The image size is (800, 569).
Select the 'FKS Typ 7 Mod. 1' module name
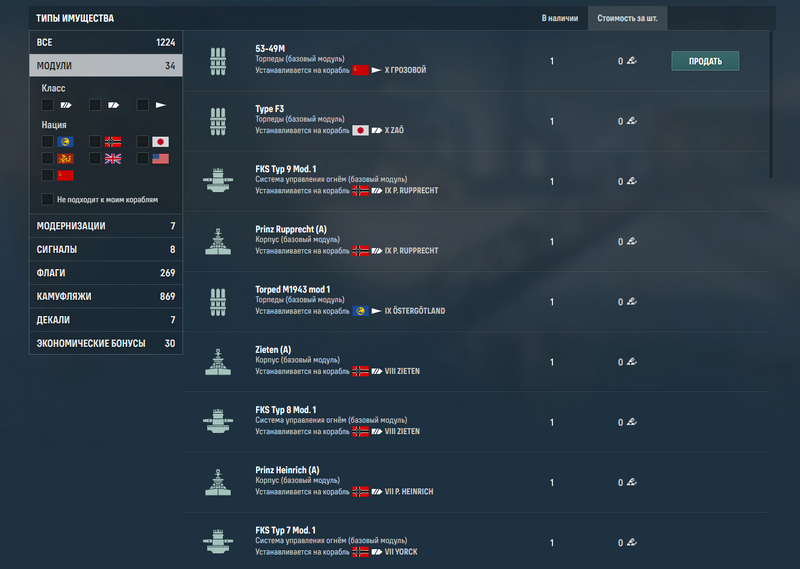pos(286,530)
